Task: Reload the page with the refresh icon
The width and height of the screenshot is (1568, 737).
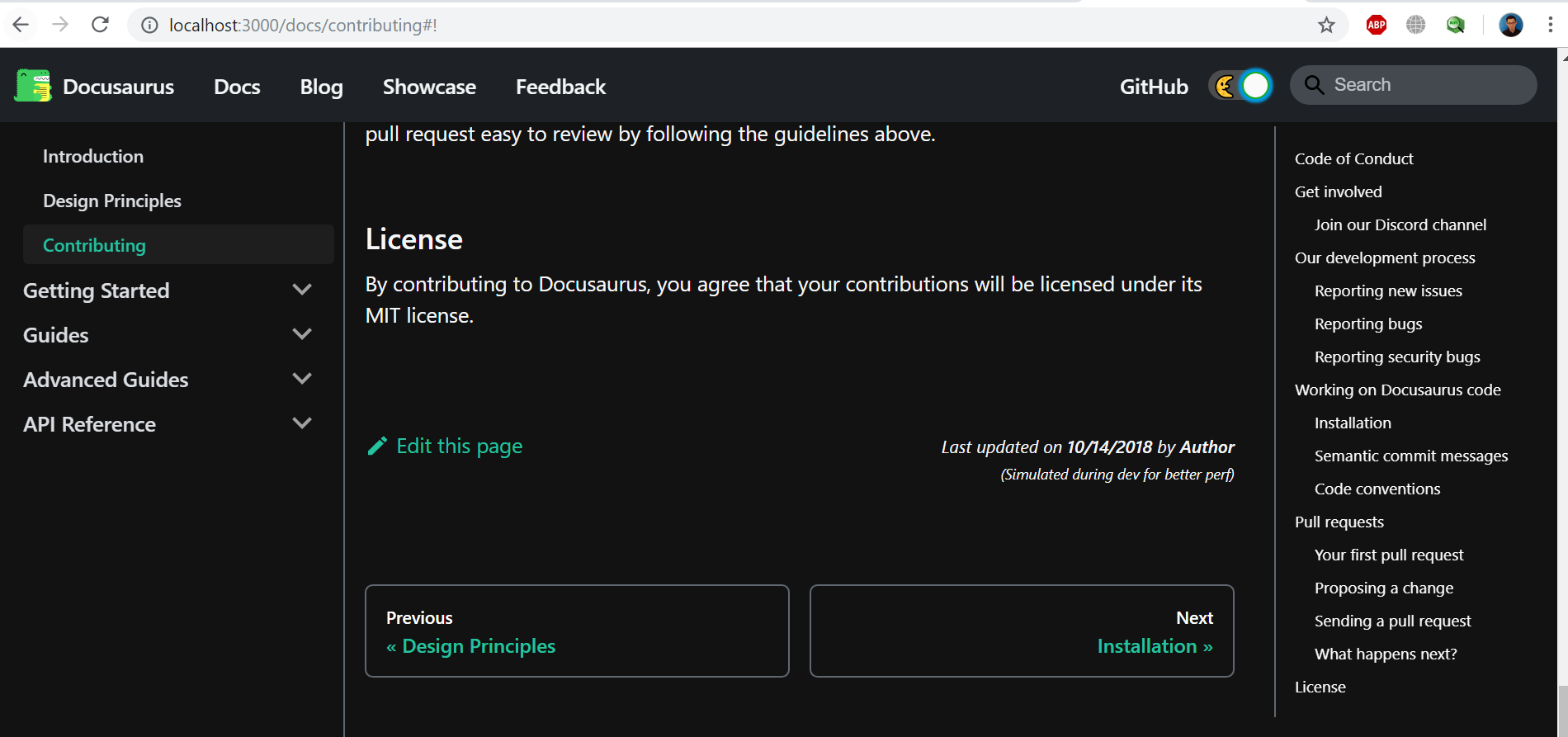Action: pos(100,25)
